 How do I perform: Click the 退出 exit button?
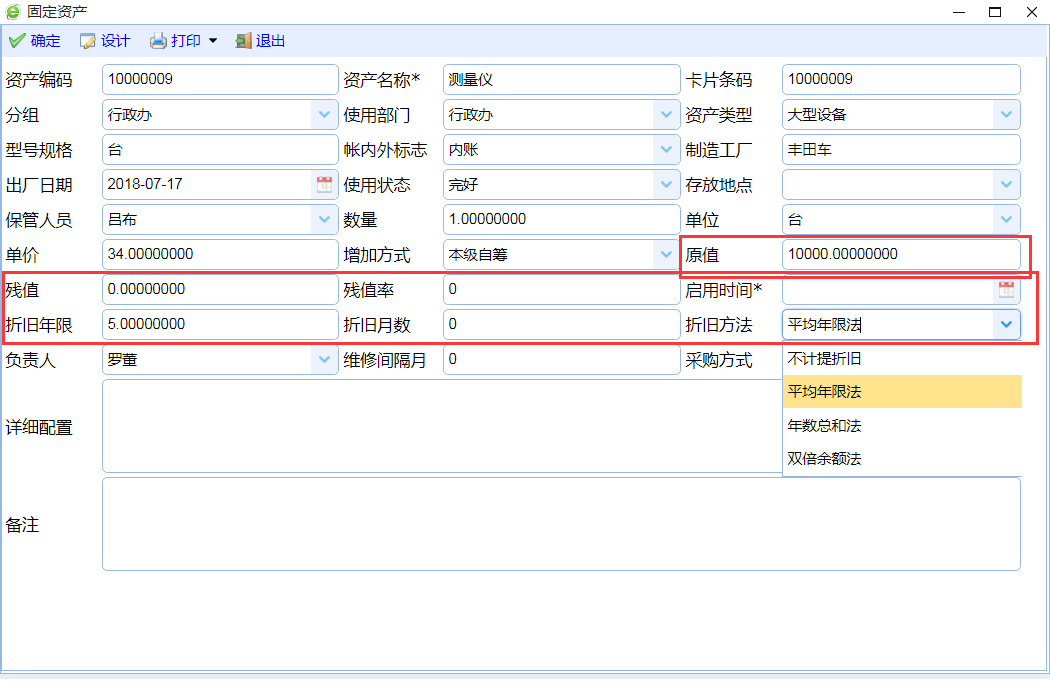pyautogui.click(x=260, y=41)
